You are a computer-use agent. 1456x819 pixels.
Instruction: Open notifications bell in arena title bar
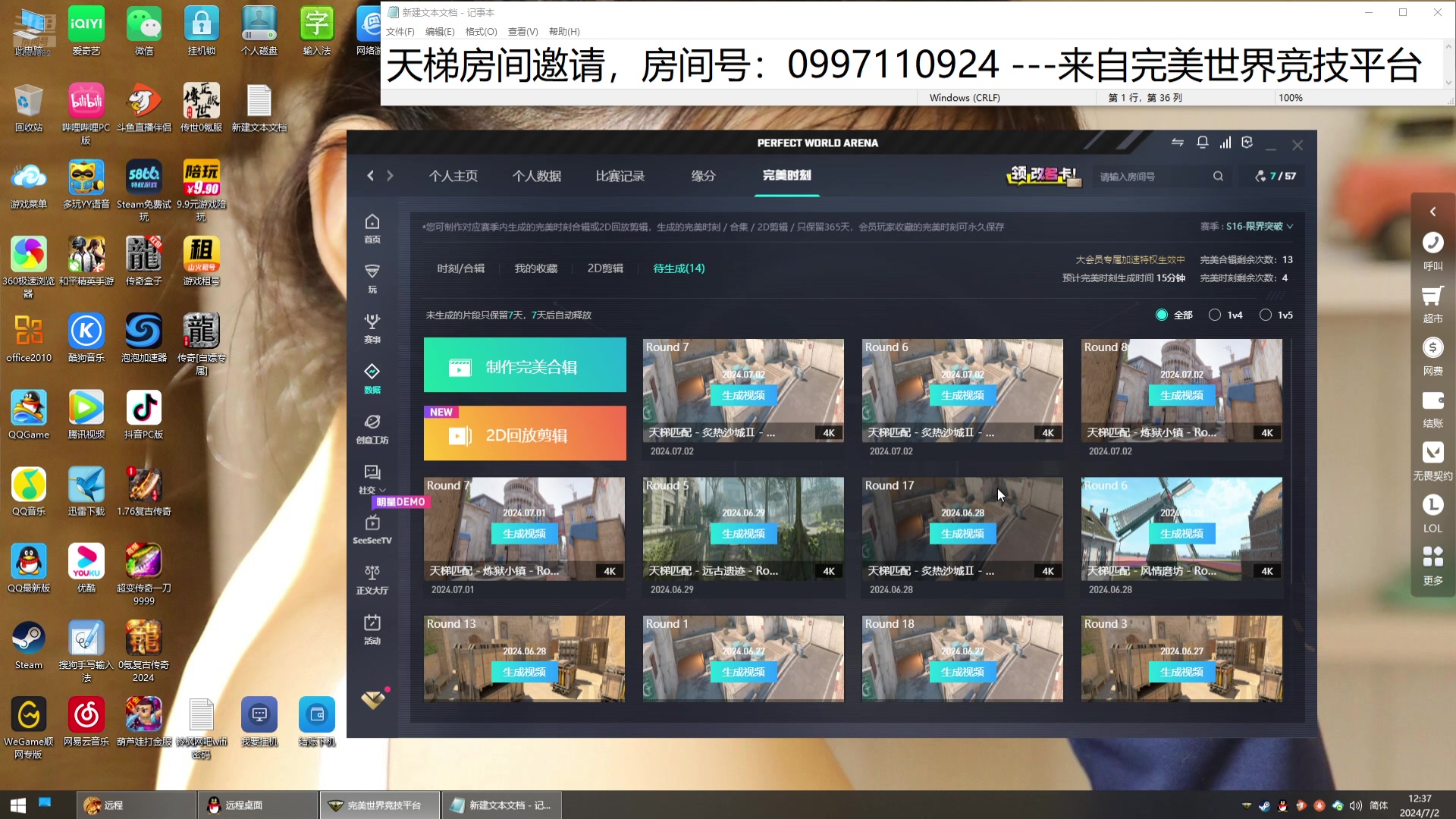1202,143
